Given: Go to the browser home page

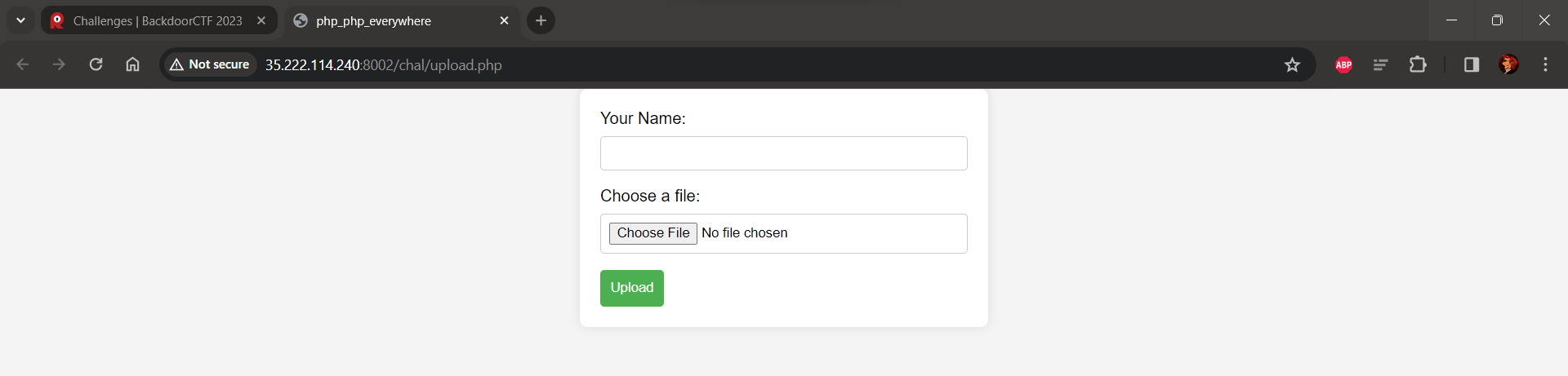Looking at the screenshot, I should pyautogui.click(x=132, y=64).
